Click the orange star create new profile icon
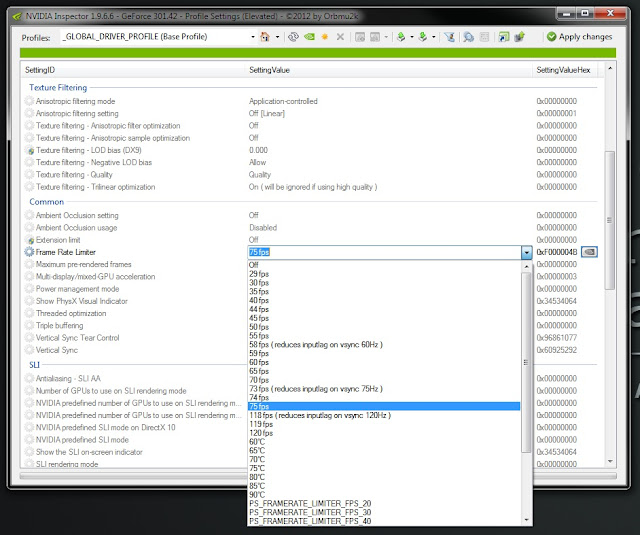The width and height of the screenshot is (640, 535). [324, 37]
